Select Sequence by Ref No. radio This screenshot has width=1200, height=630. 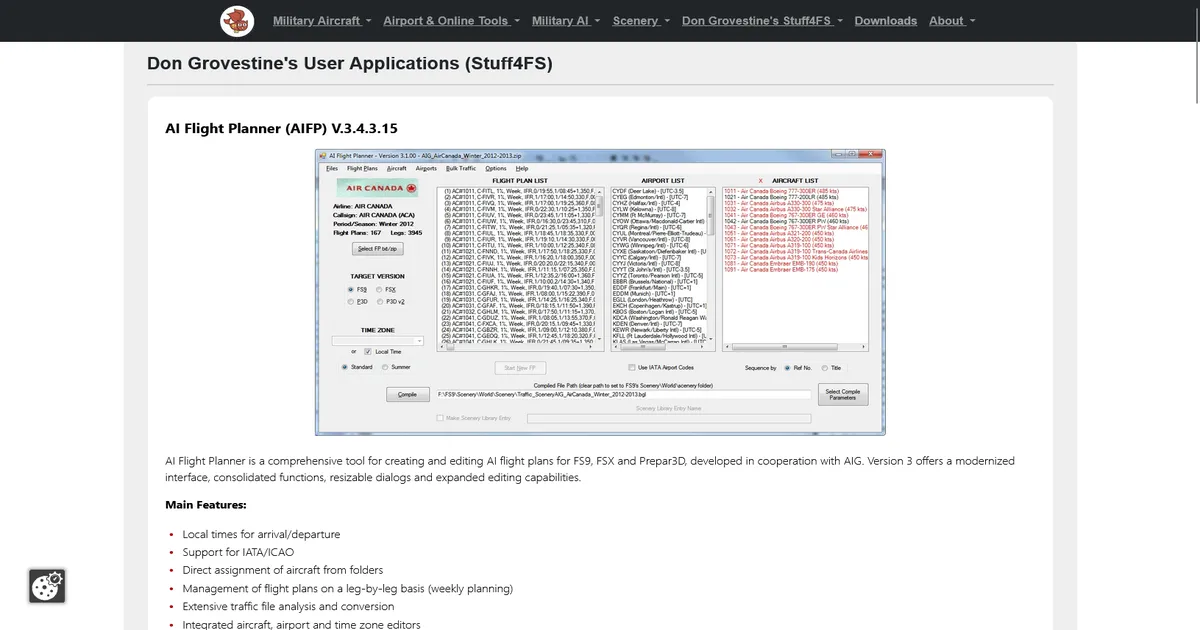coord(787,368)
